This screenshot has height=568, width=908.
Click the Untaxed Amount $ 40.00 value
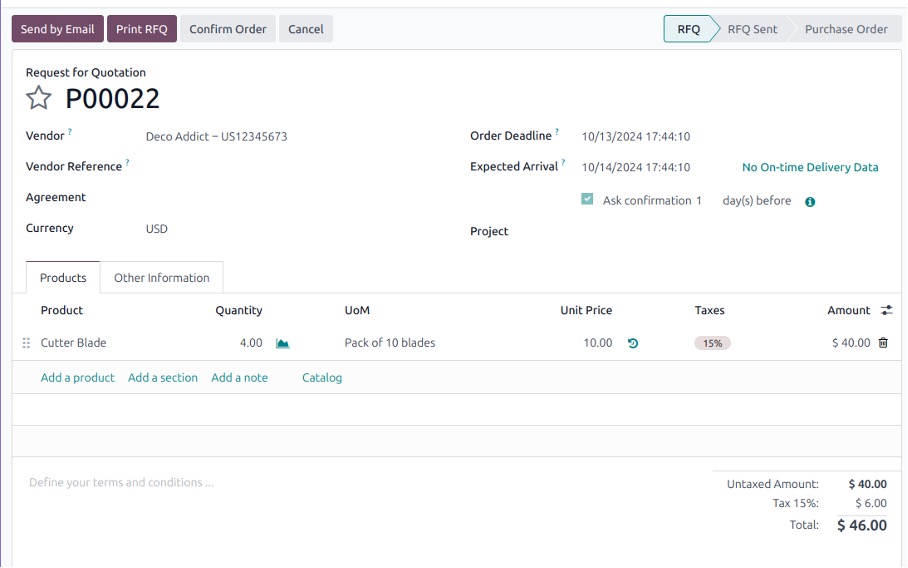click(x=867, y=484)
